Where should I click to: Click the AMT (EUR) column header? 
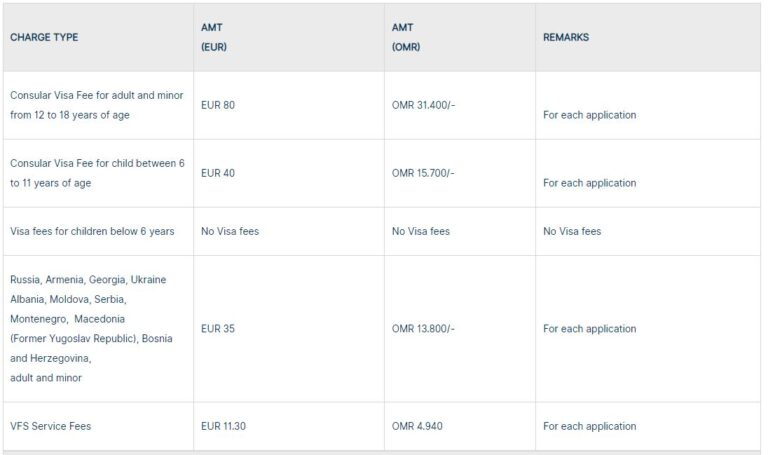coord(214,37)
